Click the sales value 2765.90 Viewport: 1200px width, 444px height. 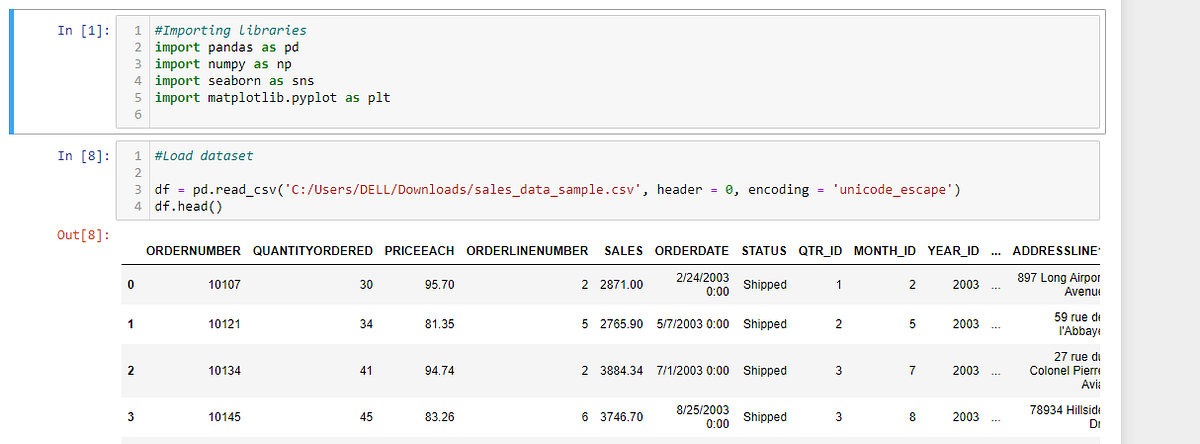pos(621,324)
